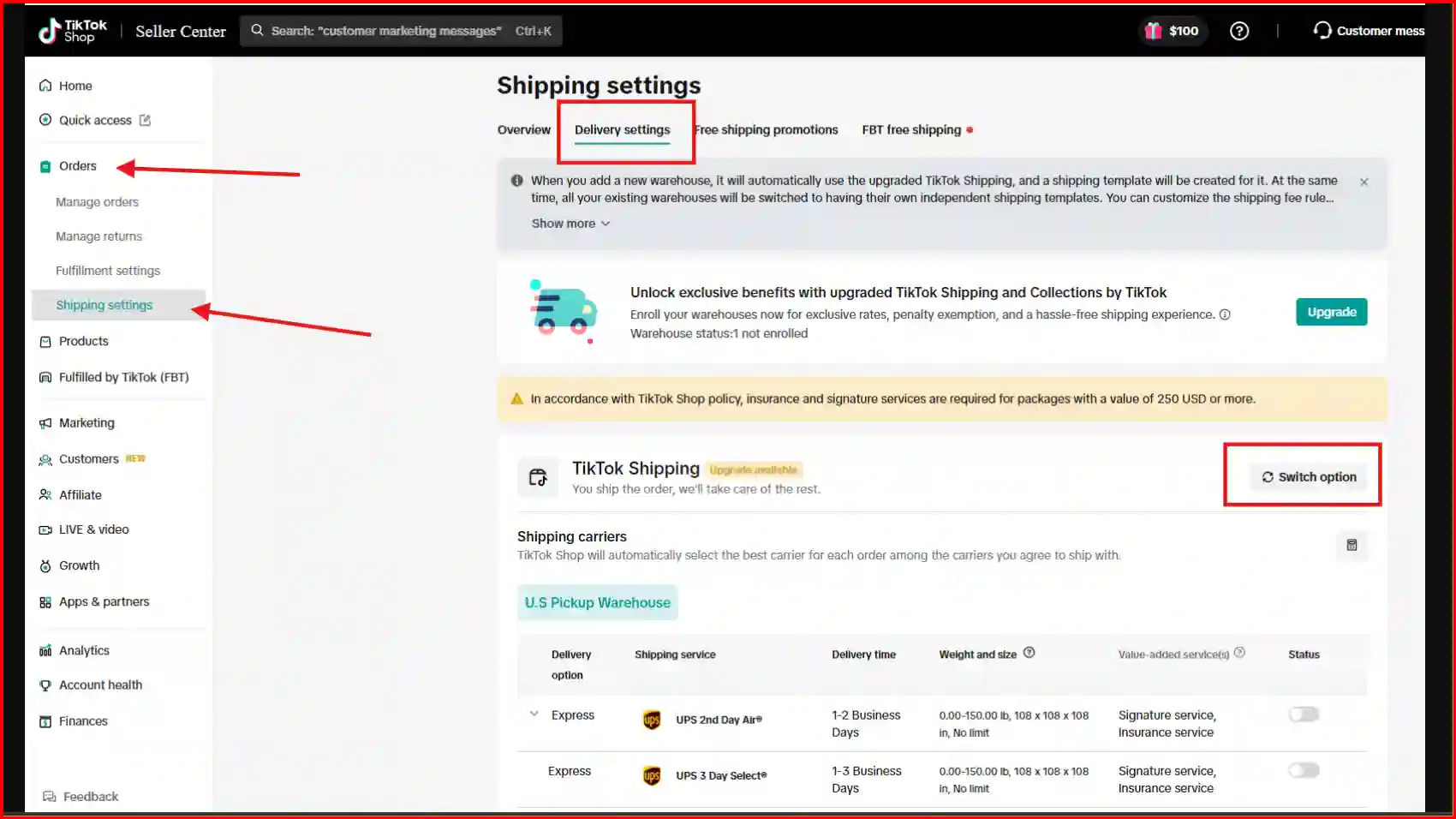This screenshot has height=819, width=1456.
Task: Click Weight and size help icon
Action: 1029,653
